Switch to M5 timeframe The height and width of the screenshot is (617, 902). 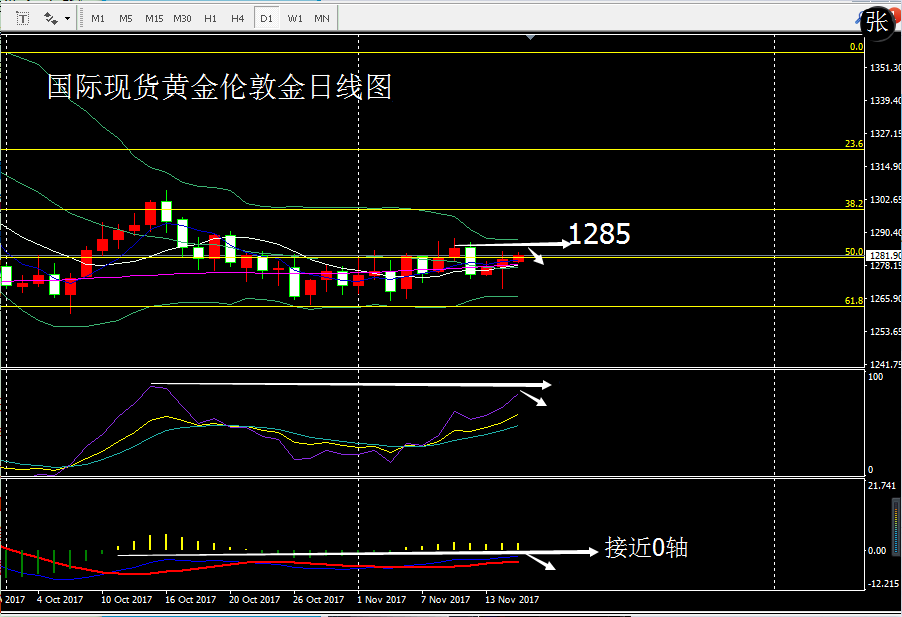pyautogui.click(x=125, y=18)
